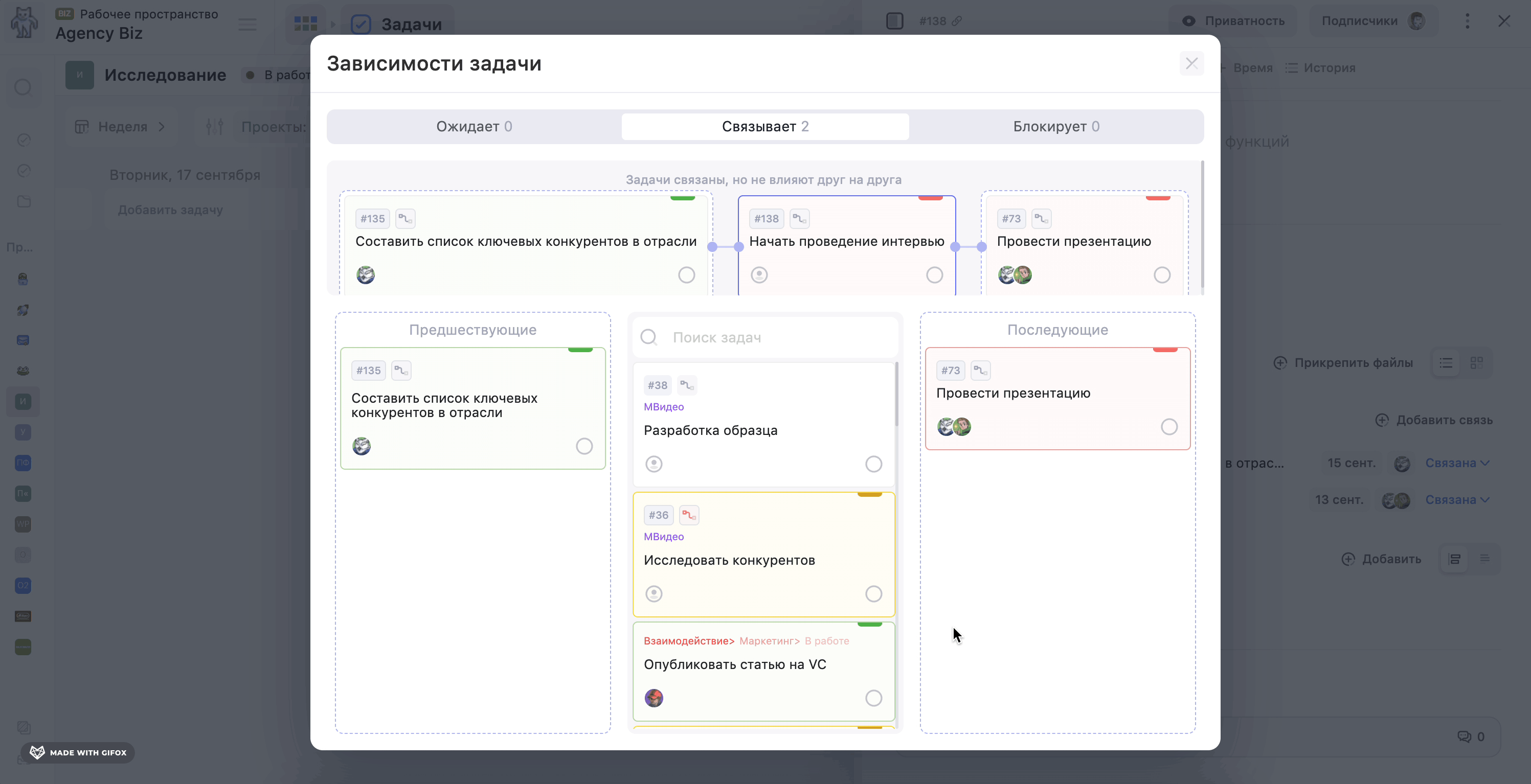Toggle sidebar hamburger menu icon

[247, 25]
